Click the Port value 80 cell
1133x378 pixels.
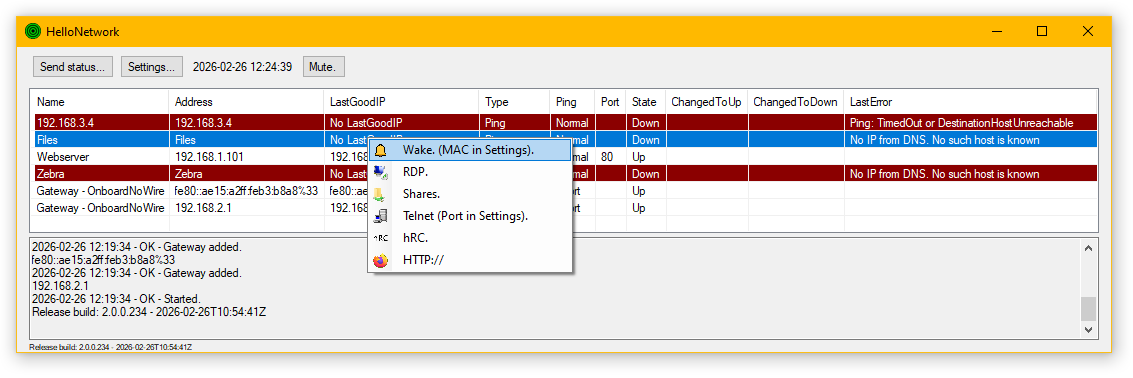coord(610,156)
